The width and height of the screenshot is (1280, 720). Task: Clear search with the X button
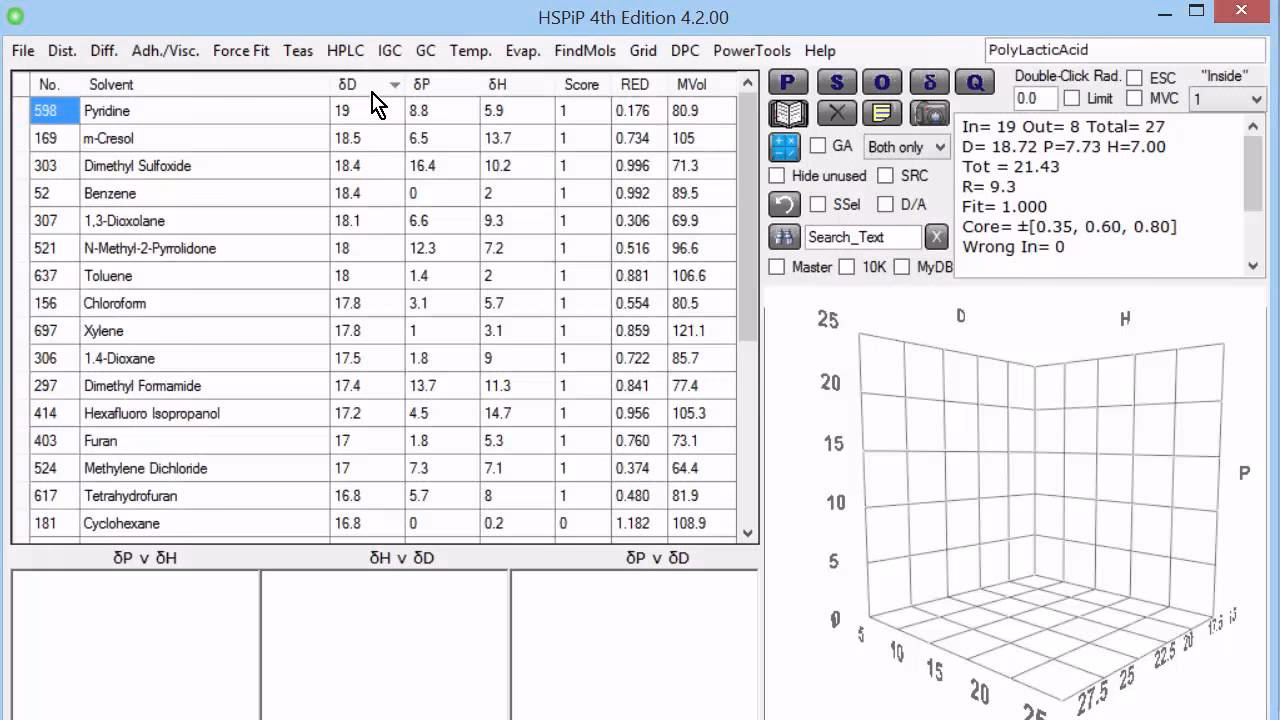coord(935,237)
